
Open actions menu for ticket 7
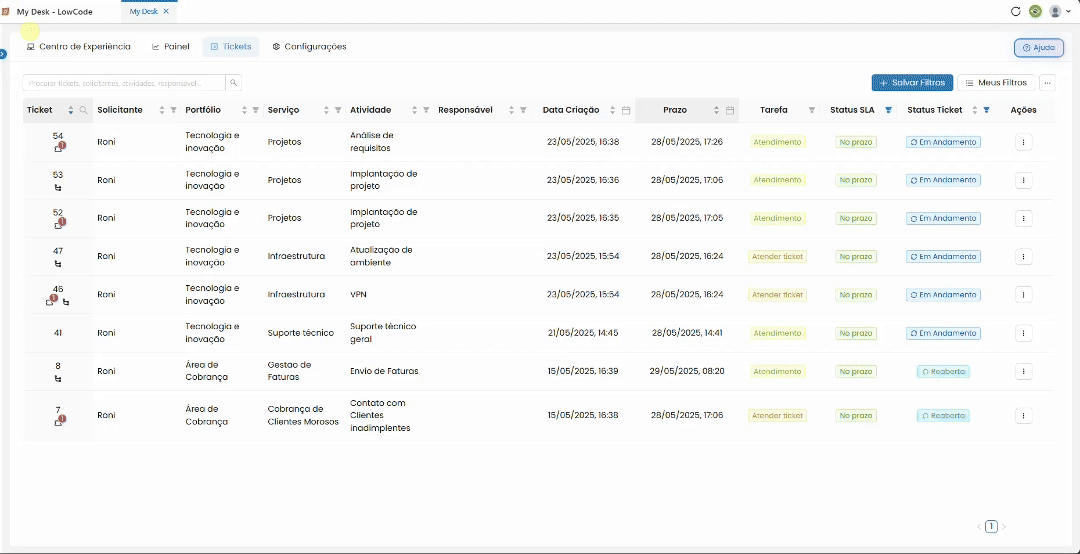click(x=1024, y=416)
